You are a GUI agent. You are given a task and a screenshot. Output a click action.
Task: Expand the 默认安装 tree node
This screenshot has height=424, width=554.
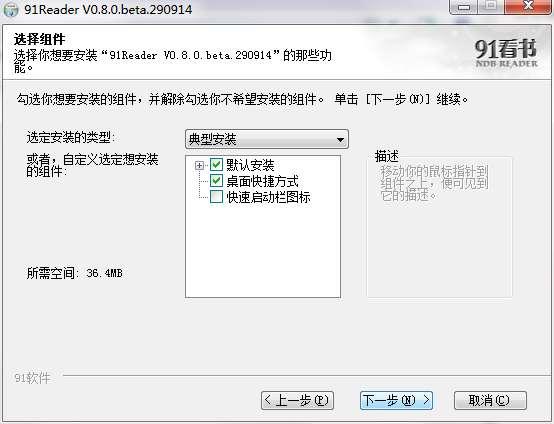(x=200, y=165)
